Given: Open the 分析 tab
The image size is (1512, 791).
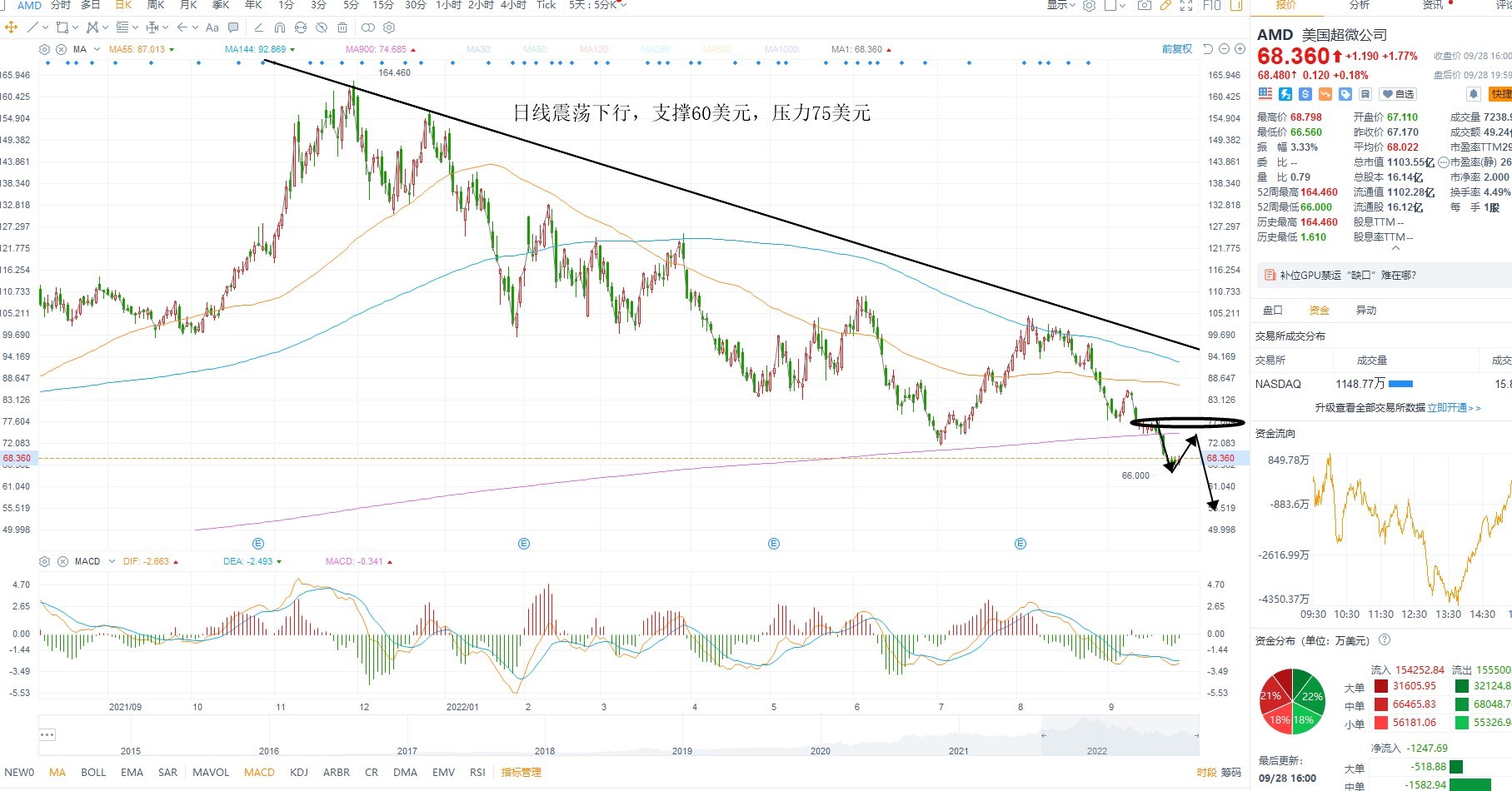Looking at the screenshot, I should coord(1360,5).
